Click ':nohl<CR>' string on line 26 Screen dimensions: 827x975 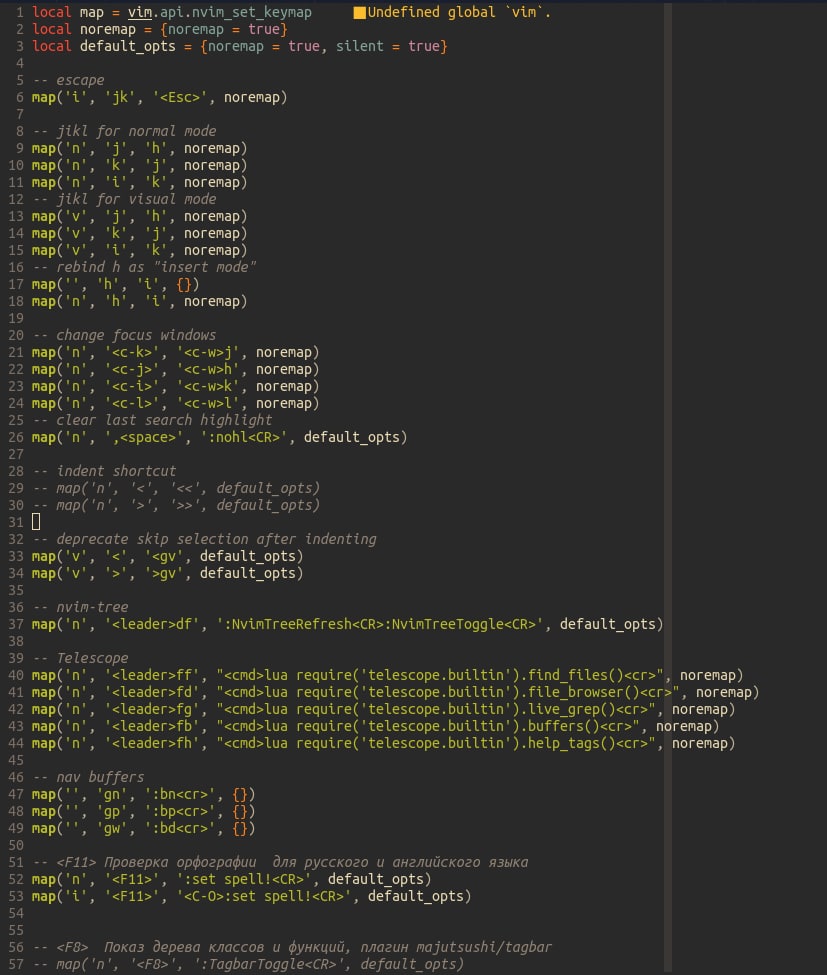click(x=244, y=437)
